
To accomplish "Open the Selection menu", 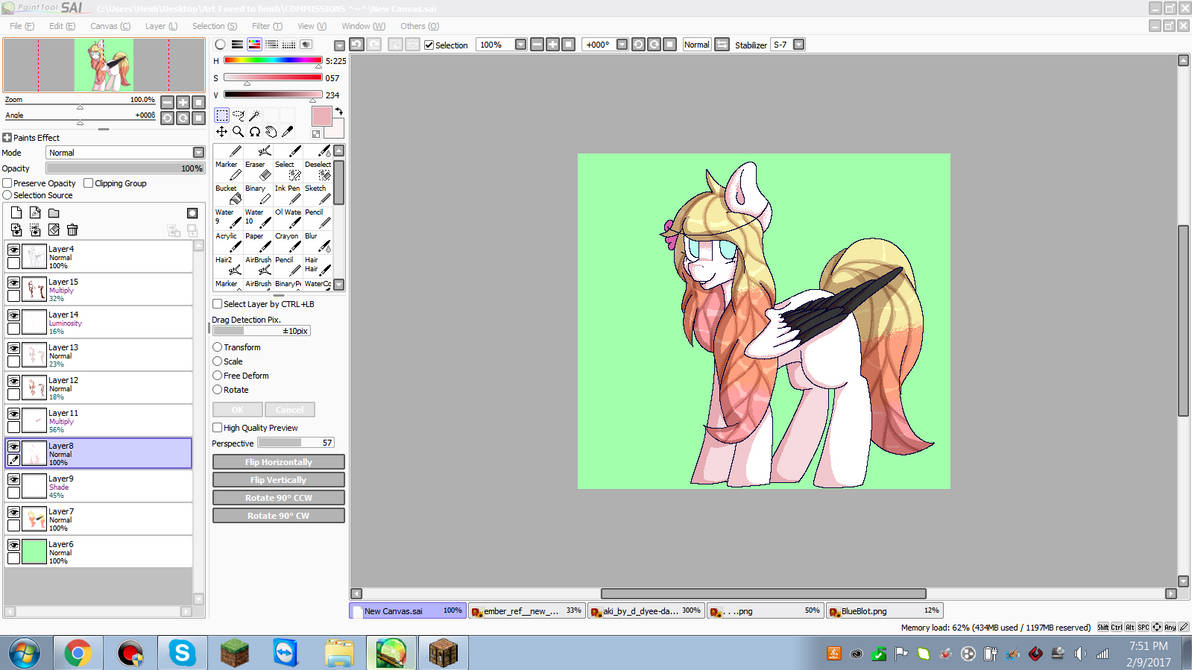I will 214,26.
